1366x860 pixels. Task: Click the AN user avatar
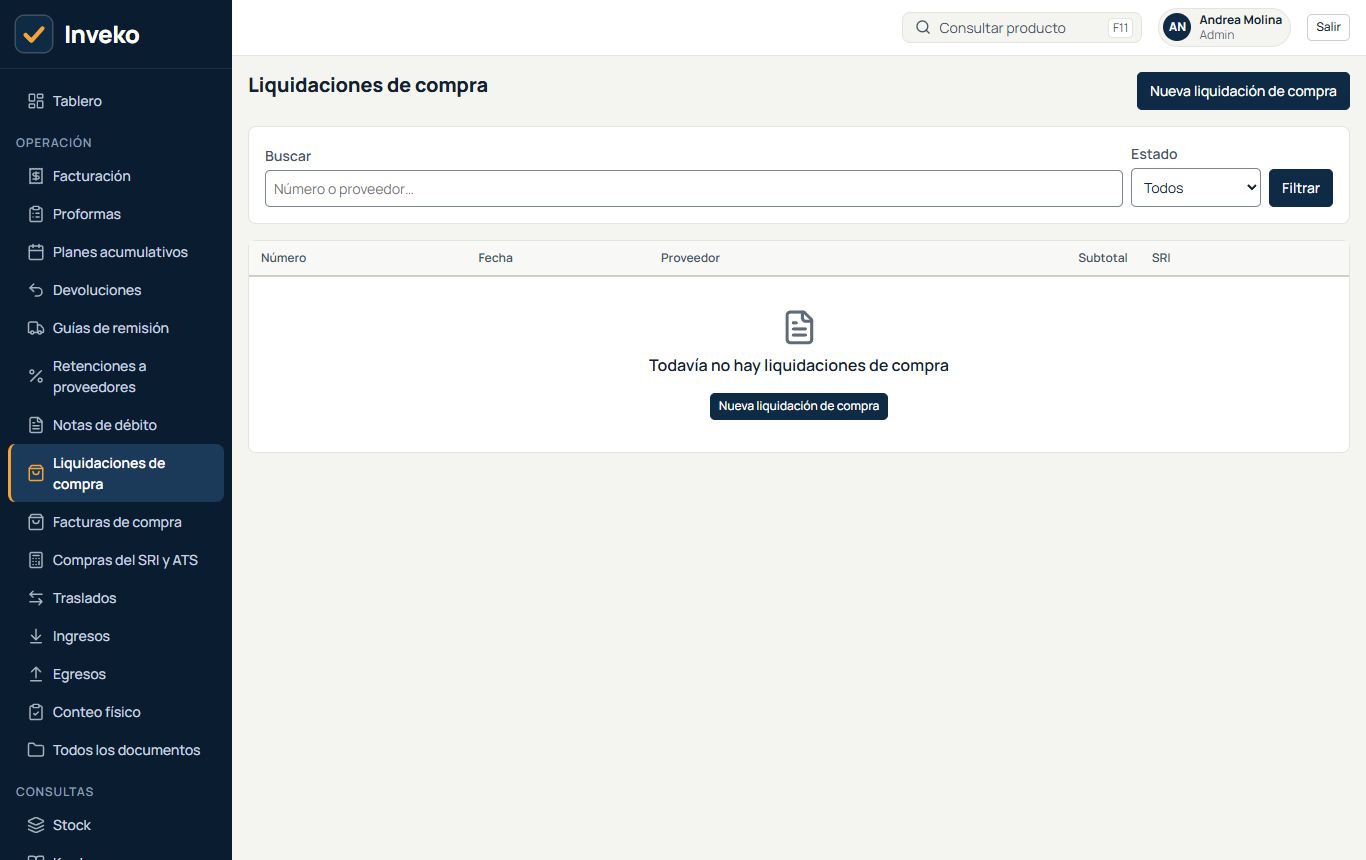coord(1178,27)
